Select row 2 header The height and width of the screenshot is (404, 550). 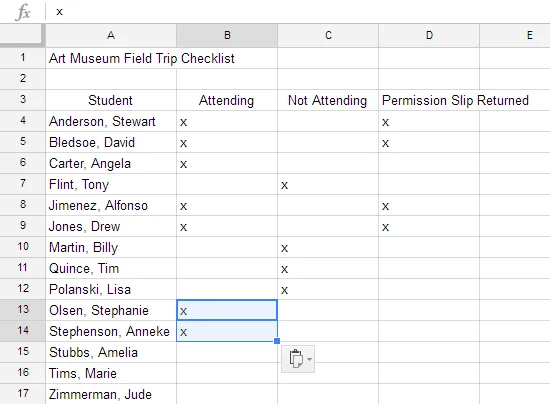22,79
